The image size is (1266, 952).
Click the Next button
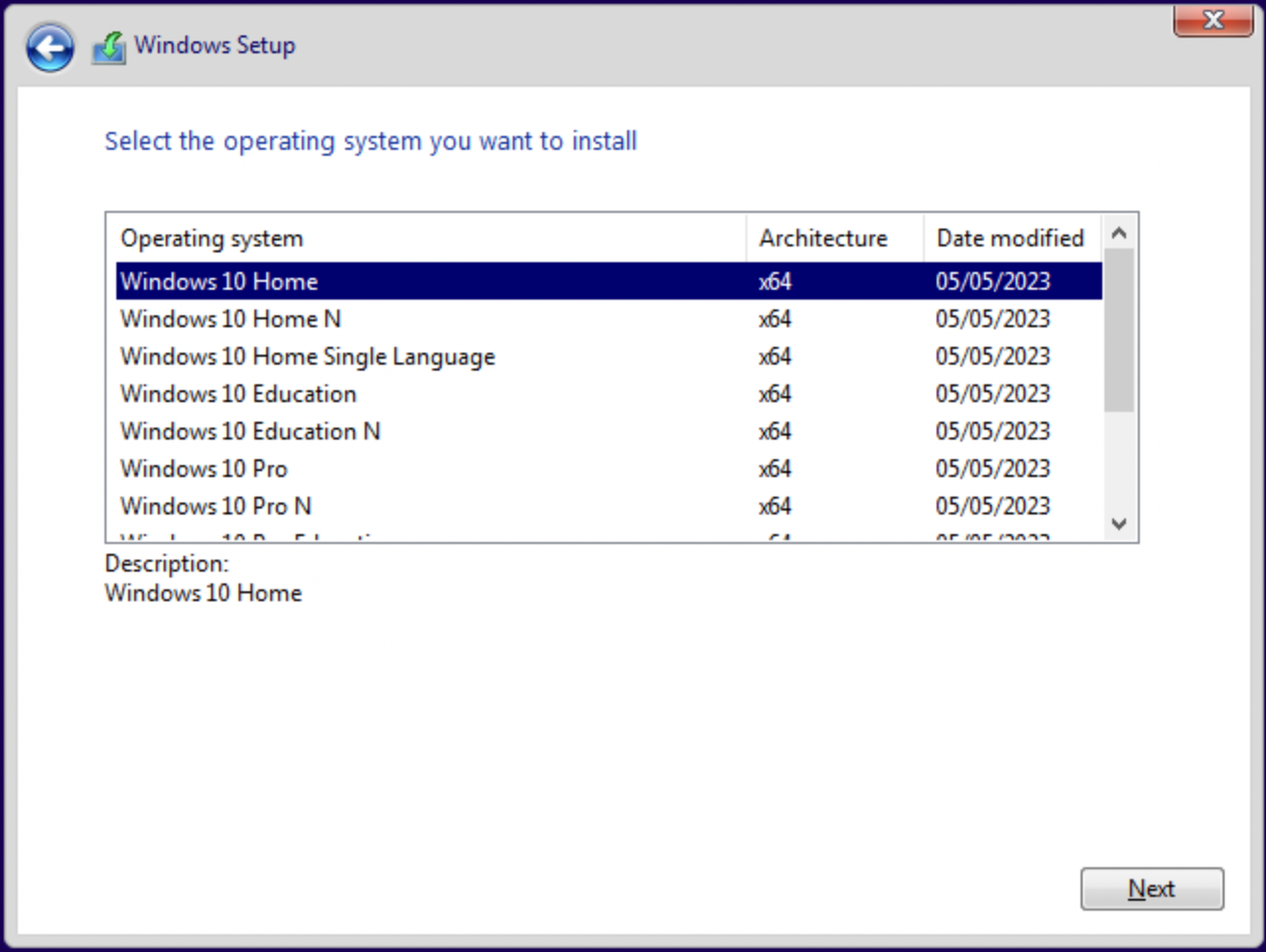[1151, 889]
